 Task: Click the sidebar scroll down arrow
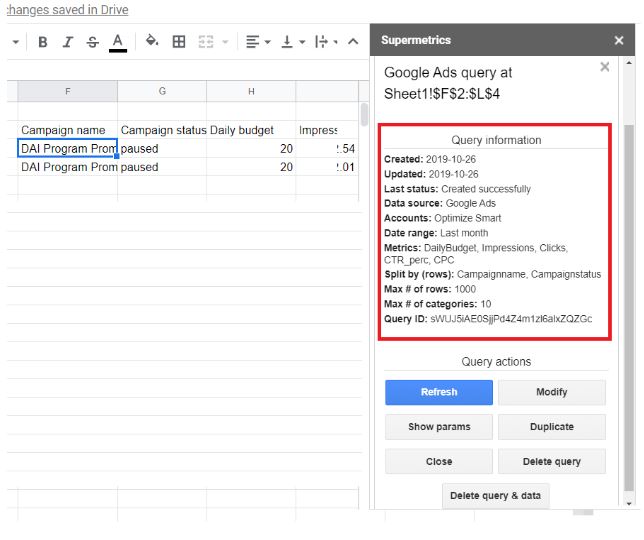point(629,503)
